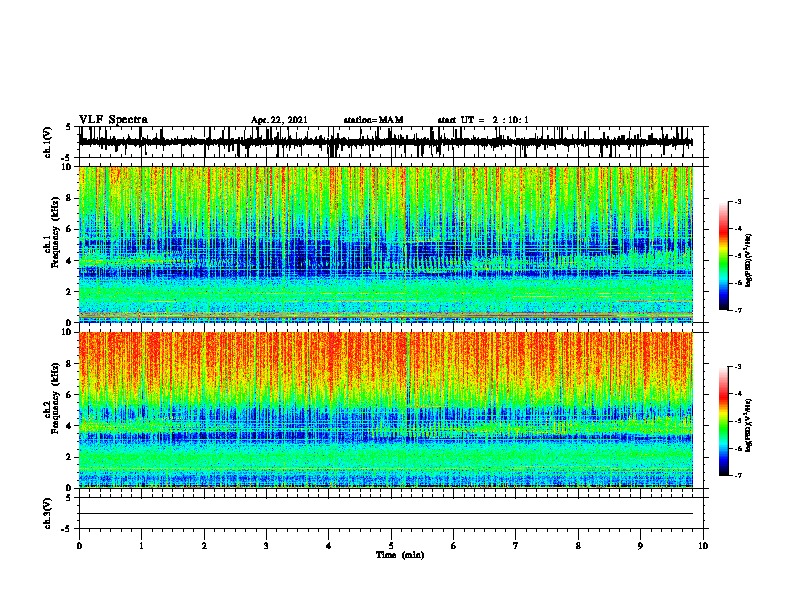
Task: Click the ch.1 spectrogram color scale bar
Action: [x=723, y=256]
